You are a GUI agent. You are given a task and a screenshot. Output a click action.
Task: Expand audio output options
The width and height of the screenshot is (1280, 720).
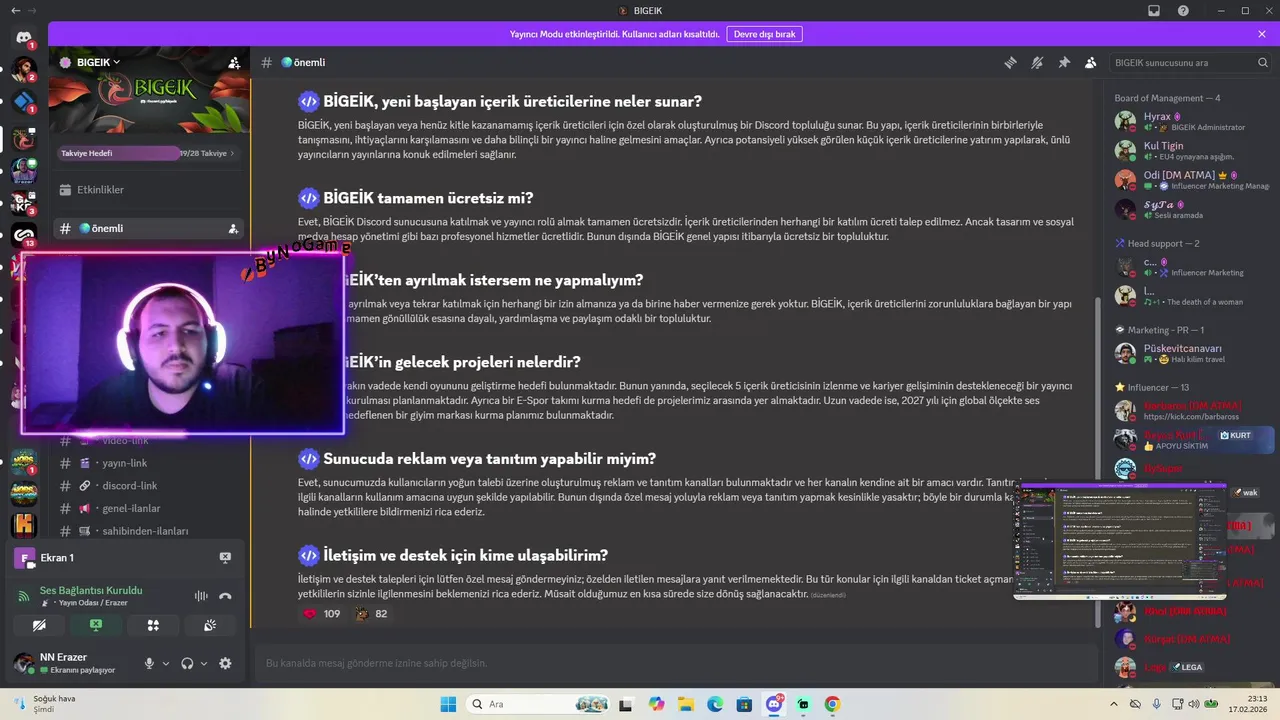[204, 663]
